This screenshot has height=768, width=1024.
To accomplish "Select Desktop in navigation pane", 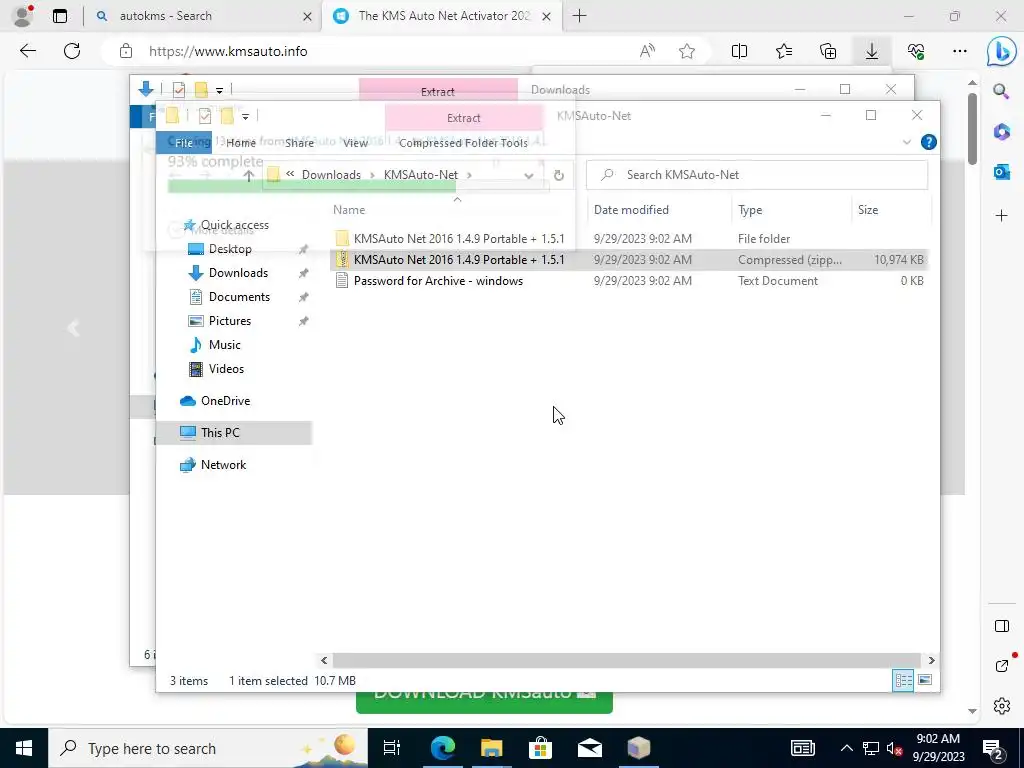I will pos(230,249).
